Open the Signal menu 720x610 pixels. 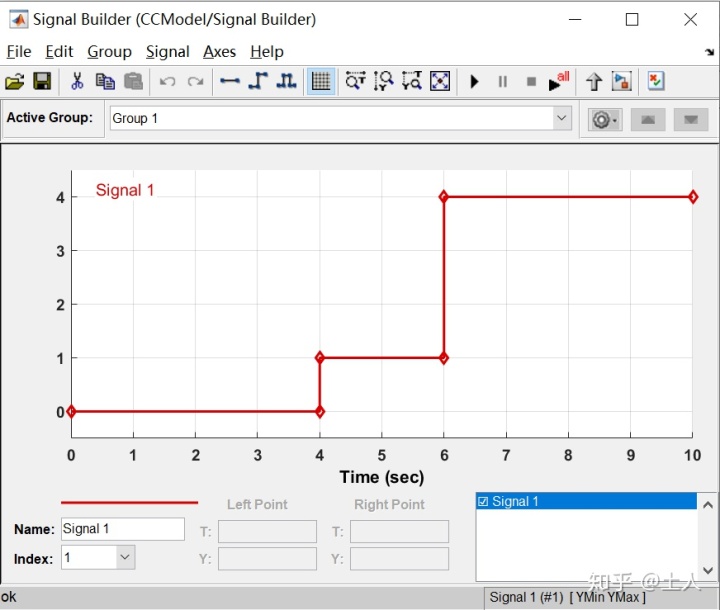[x=168, y=51]
